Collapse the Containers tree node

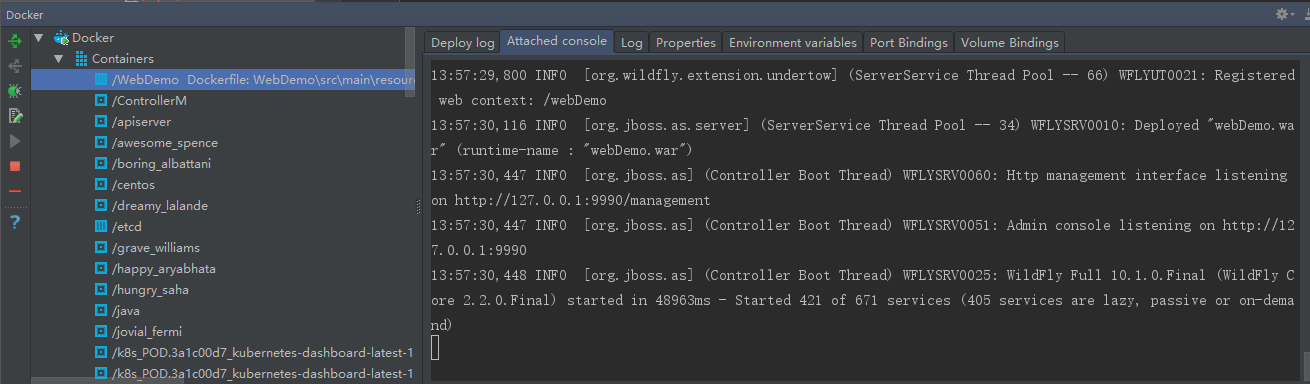point(60,59)
